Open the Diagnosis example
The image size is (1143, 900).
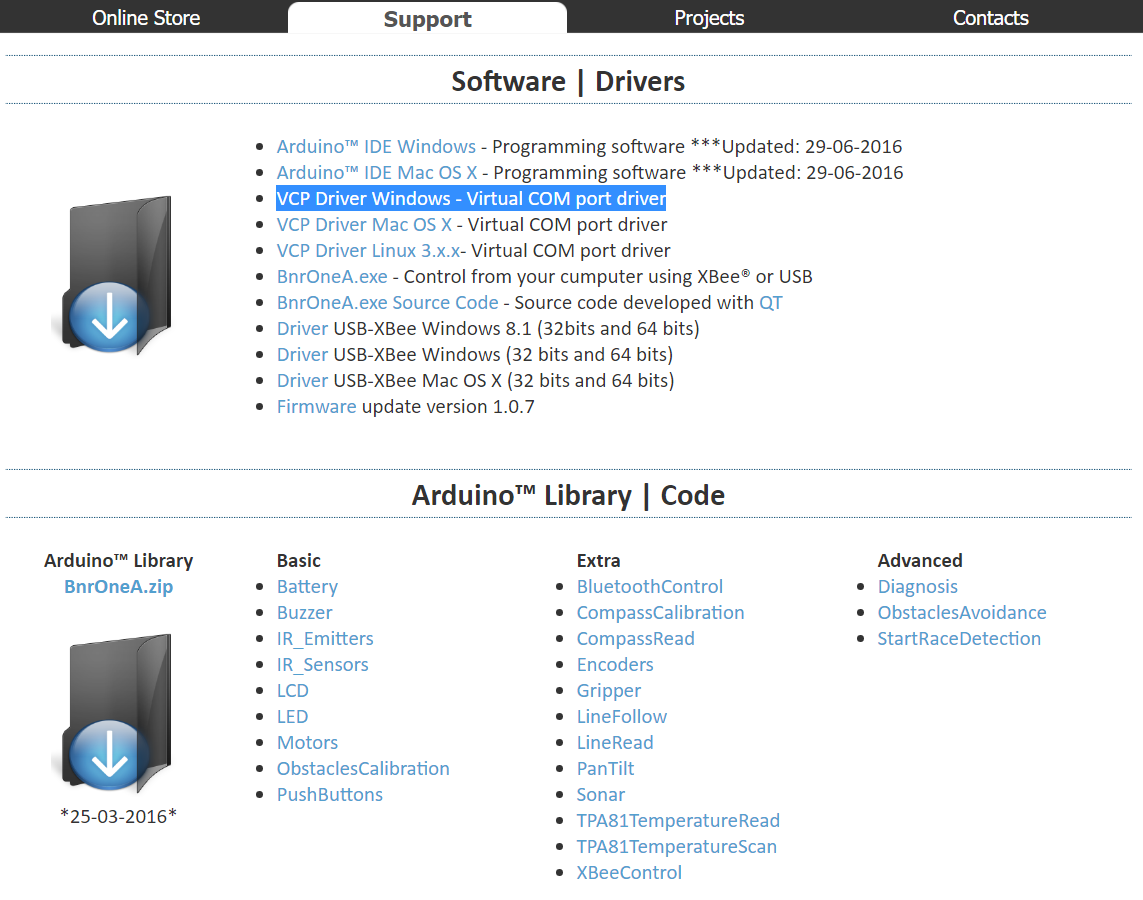(917, 587)
